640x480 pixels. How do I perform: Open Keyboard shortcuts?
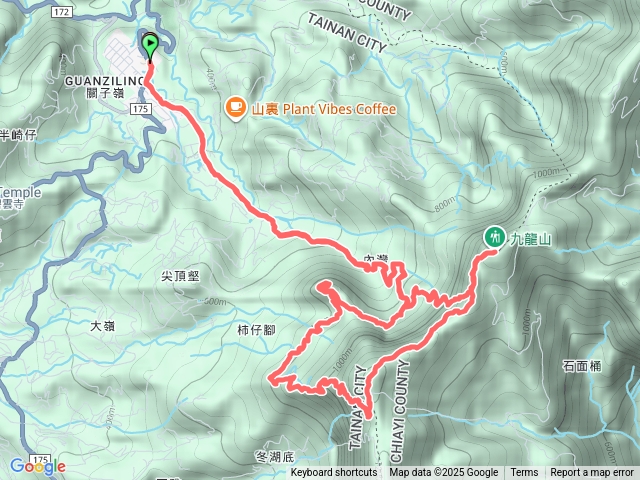[333, 473]
